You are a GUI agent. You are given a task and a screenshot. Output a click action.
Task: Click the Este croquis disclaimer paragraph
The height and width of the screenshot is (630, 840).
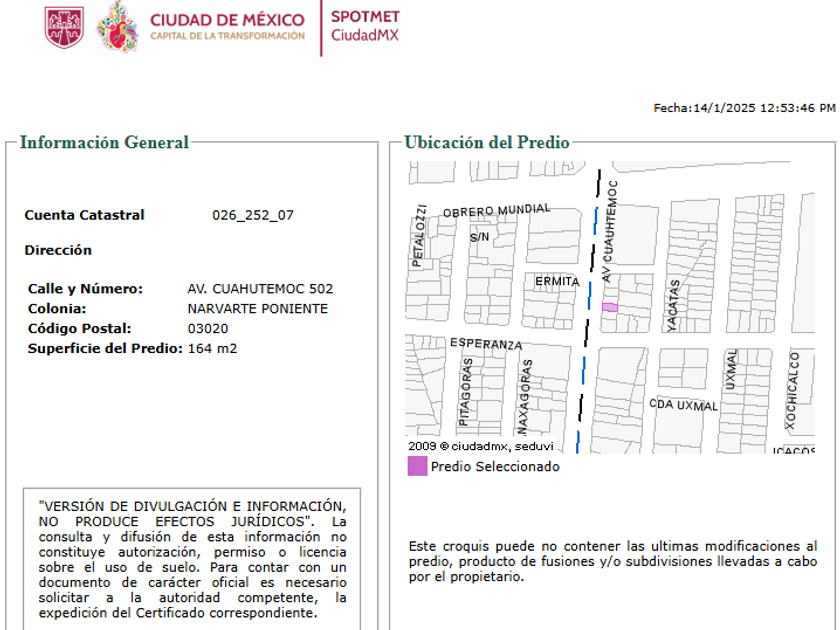[613, 561]
